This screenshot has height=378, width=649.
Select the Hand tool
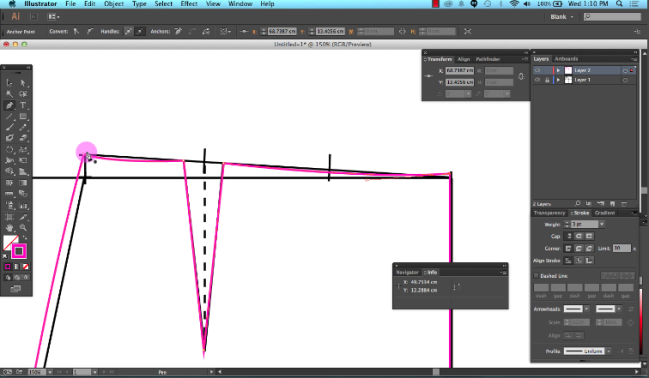coord(10,228)
